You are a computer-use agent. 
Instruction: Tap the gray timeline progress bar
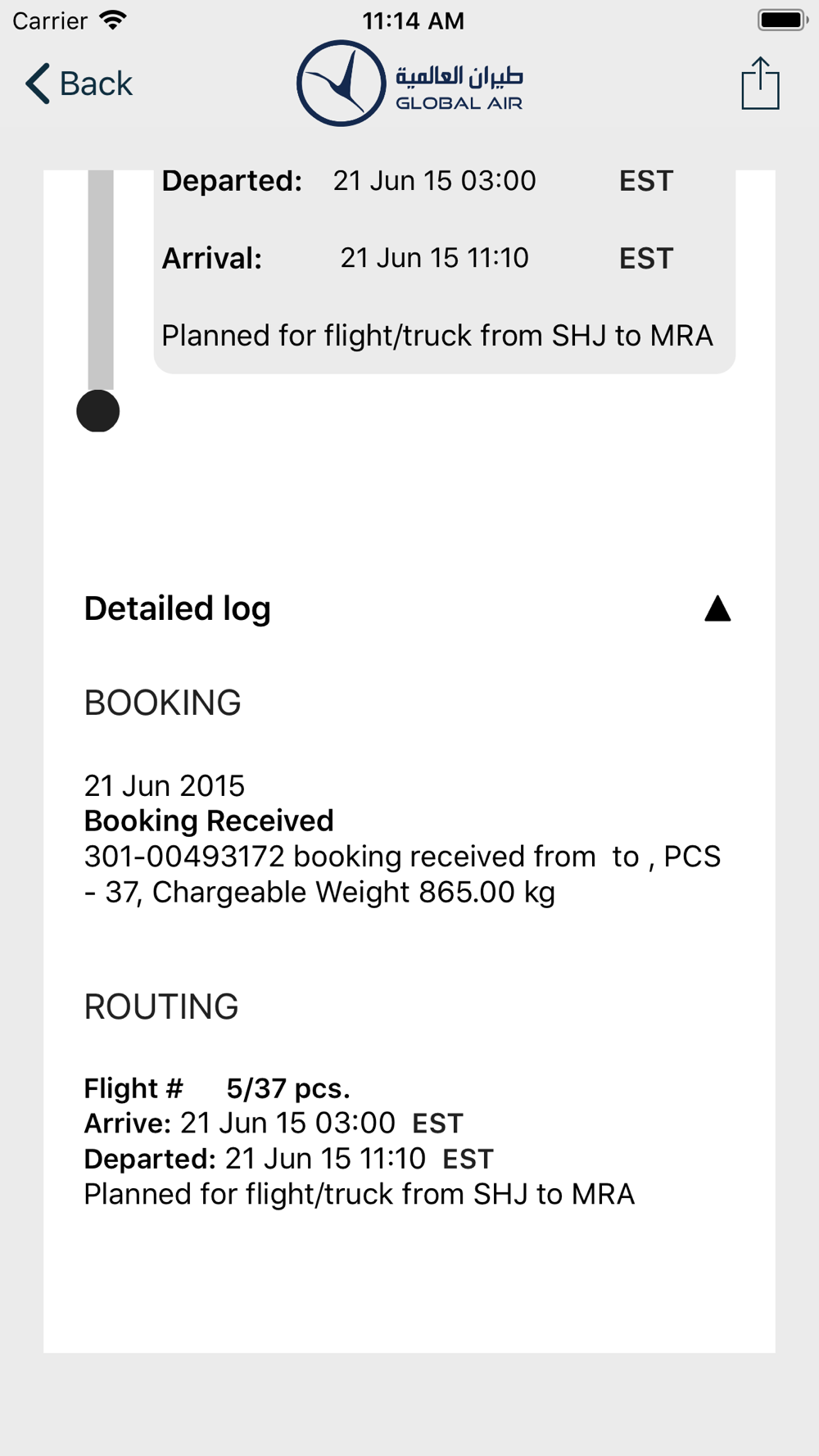click(x=101, y=280)
